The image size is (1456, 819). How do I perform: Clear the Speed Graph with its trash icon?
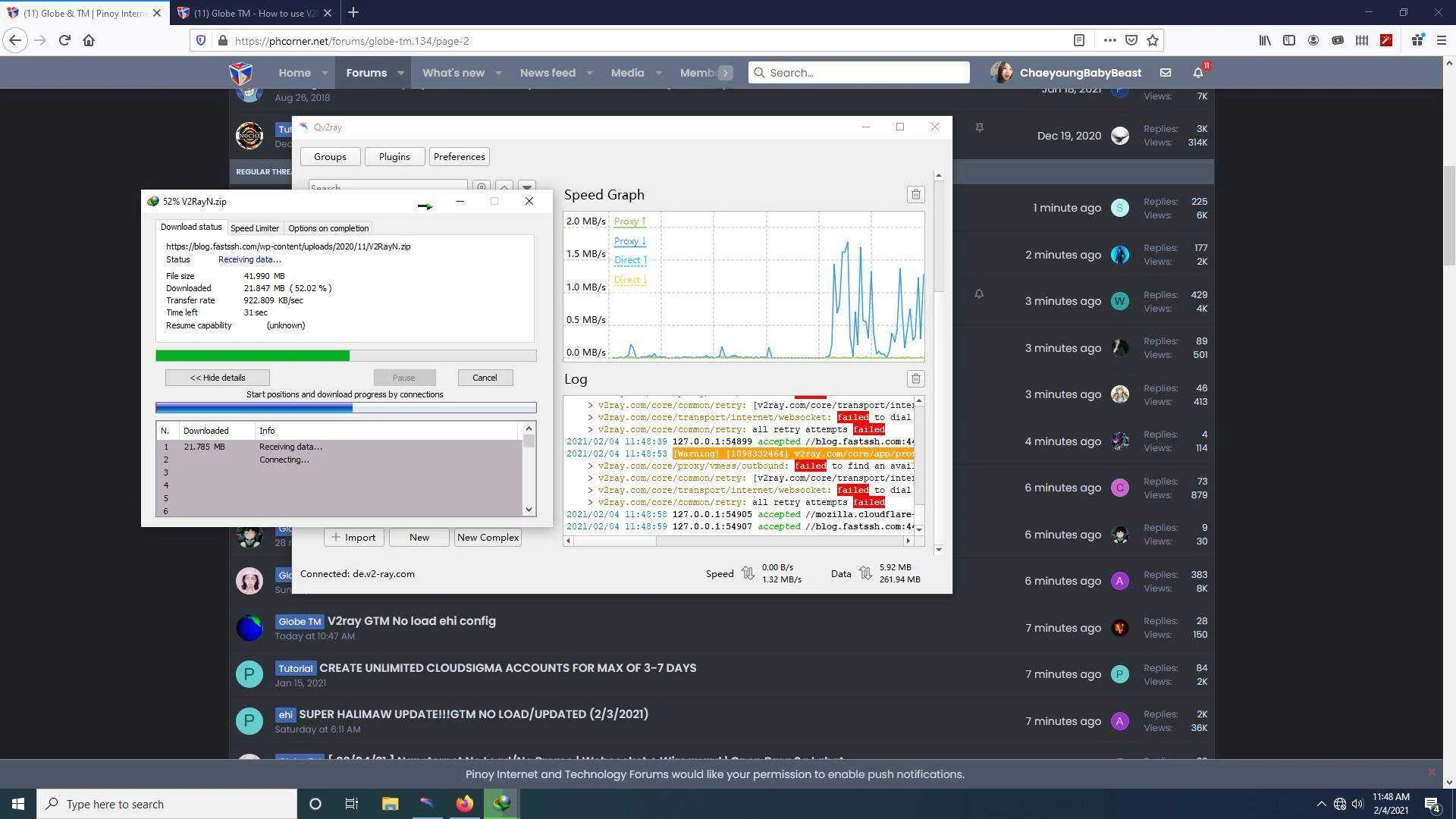[915, 195]
